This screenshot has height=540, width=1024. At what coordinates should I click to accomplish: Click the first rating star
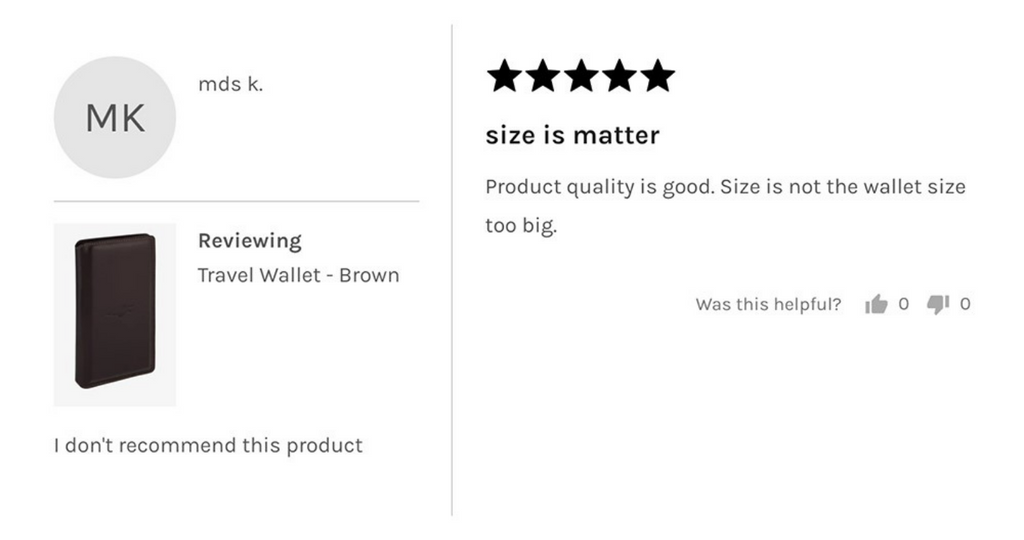[504, 76]
